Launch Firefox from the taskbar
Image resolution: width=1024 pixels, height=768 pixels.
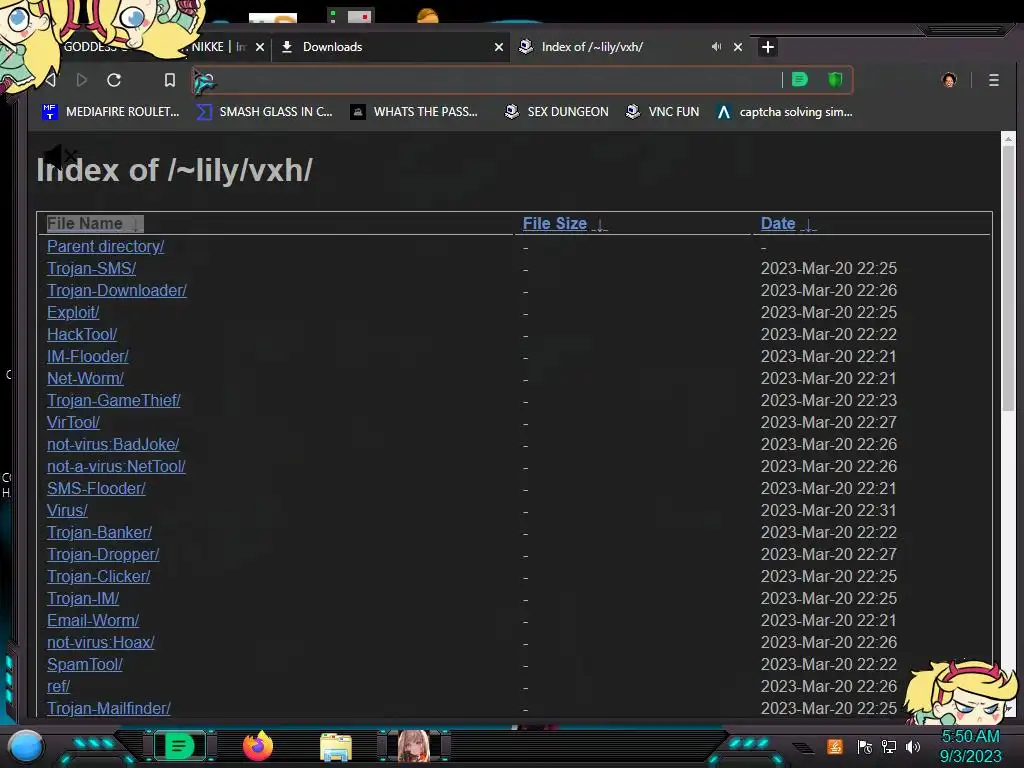pyautogui.click(x=258, y=746)
